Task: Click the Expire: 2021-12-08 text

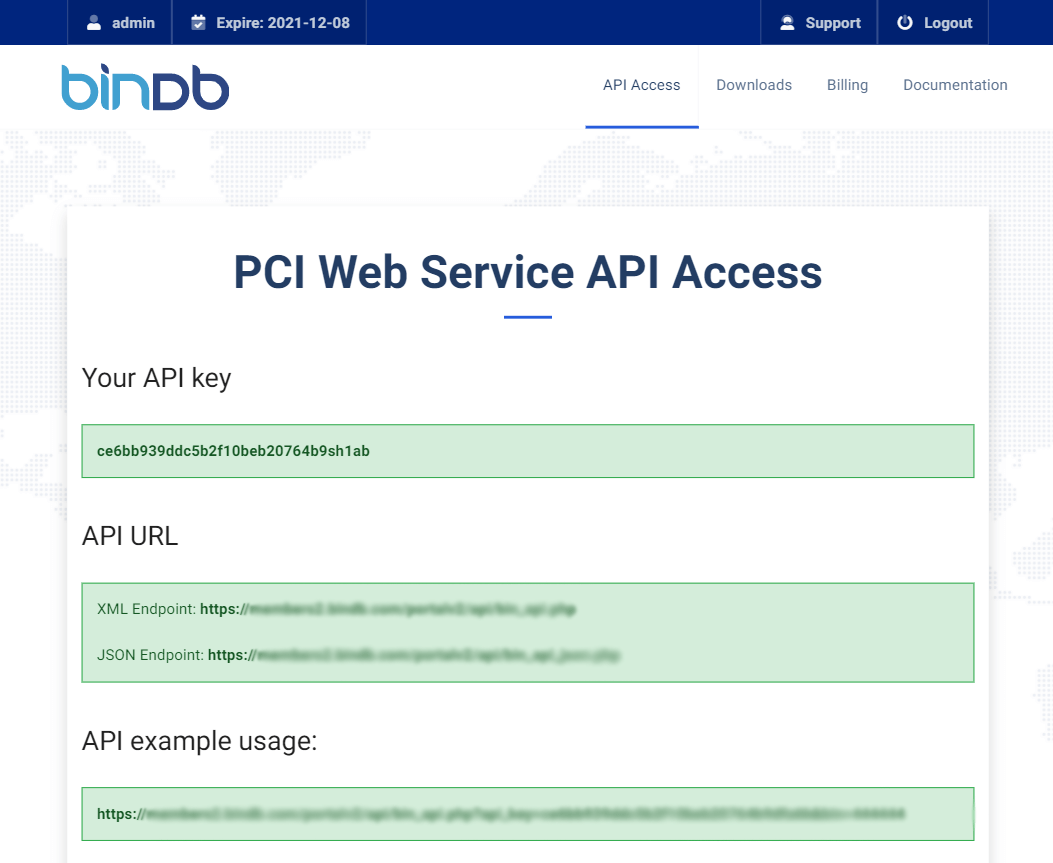Action: [x=282, y=23]
